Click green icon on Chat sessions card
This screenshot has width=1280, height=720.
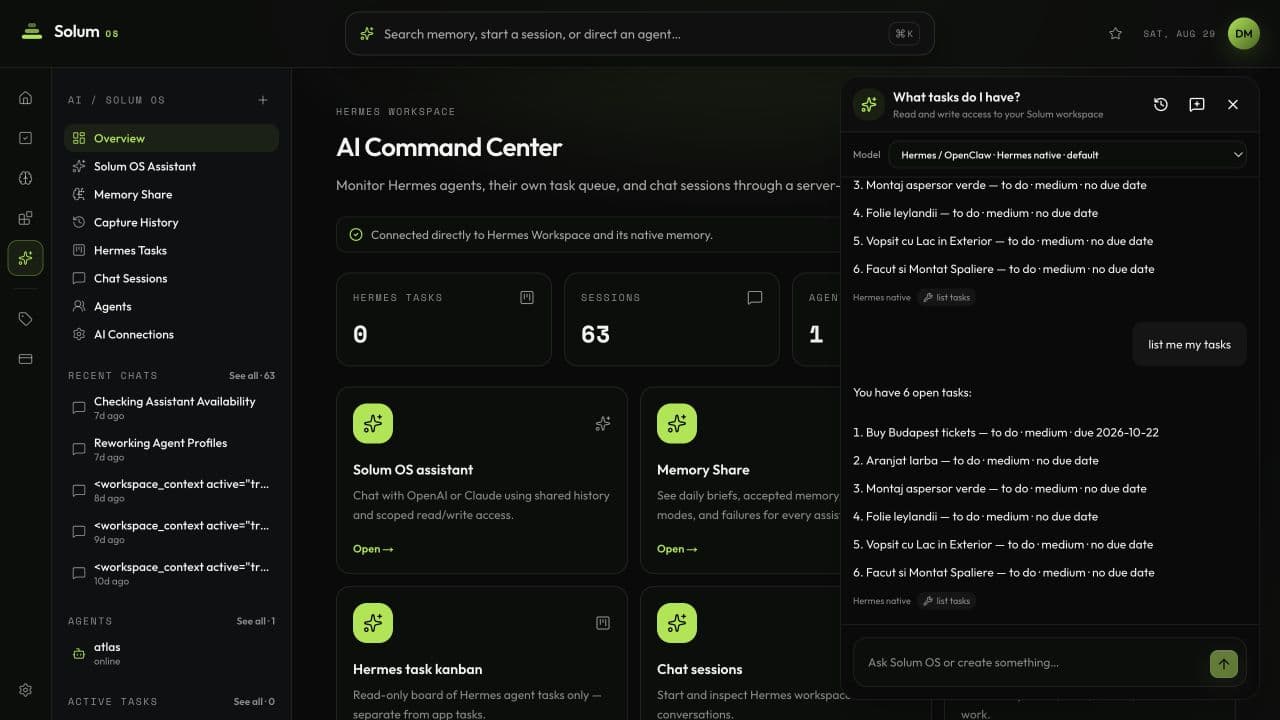[x=677, y=623]
